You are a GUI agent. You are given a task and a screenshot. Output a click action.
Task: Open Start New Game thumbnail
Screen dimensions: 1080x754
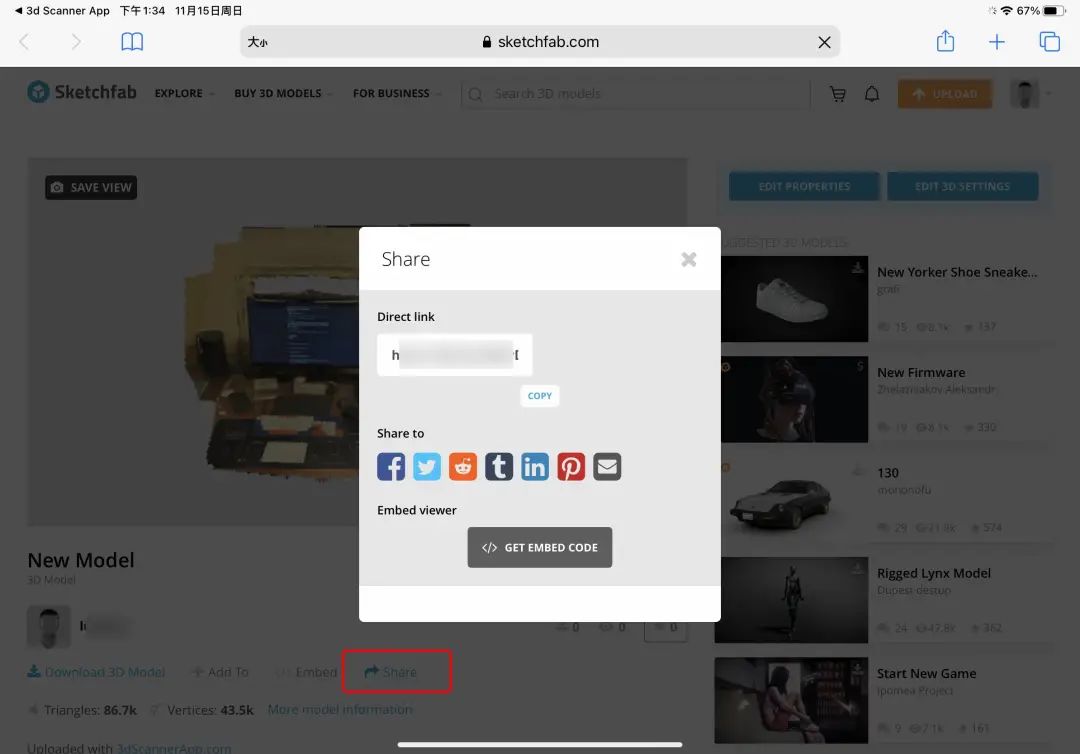tap(791, 700)
